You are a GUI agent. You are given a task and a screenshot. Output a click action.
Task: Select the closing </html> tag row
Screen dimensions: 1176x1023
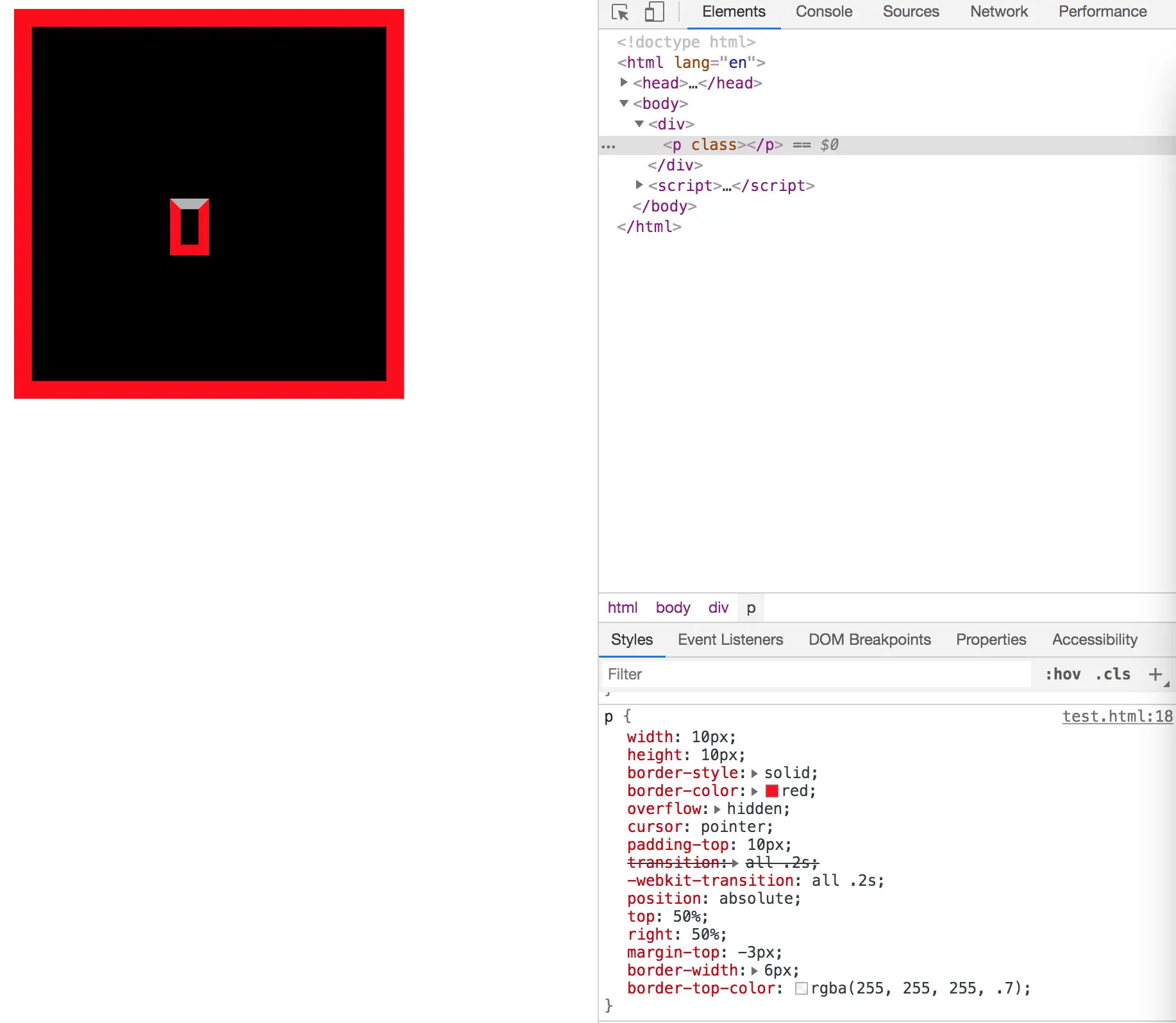pyautogui.click(x=649, y=227)
